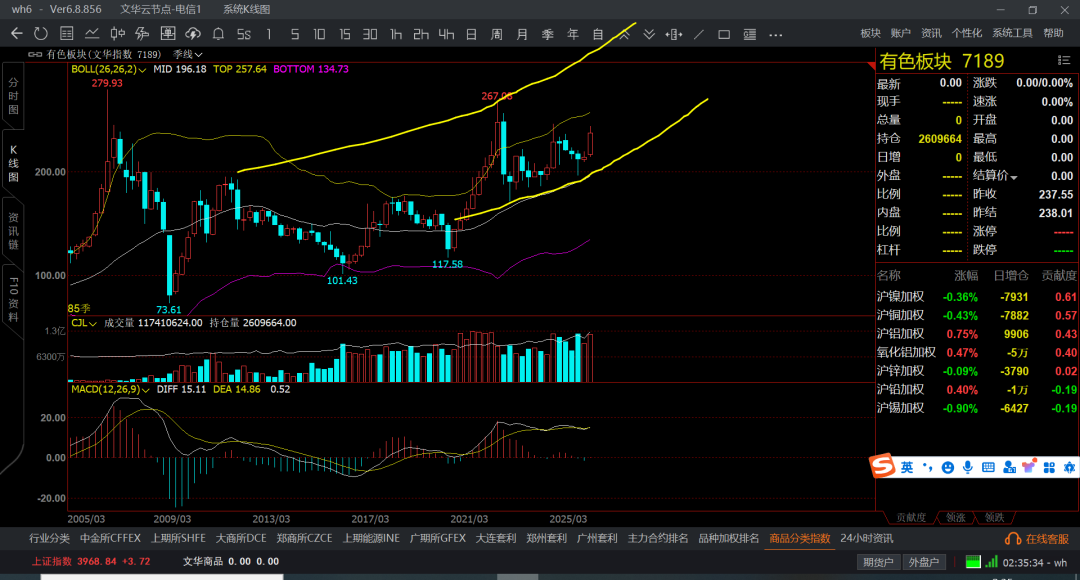Select the 1 minute period
Viewport: 1080px width, 580px height.
coord(269,34)
